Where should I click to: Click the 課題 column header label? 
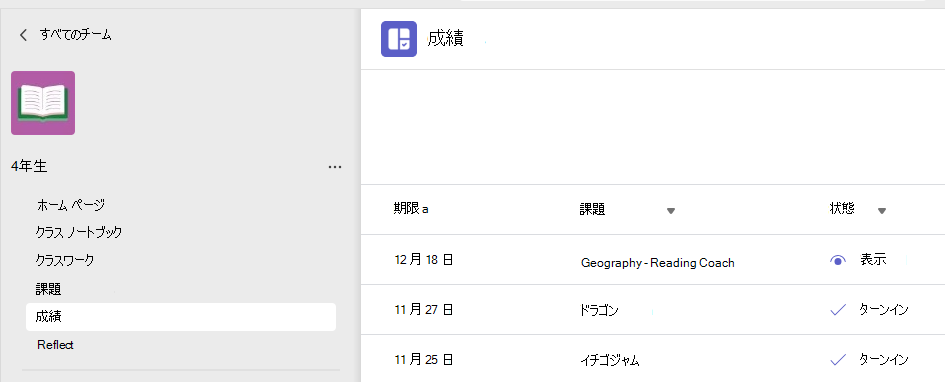click(592, 210)
